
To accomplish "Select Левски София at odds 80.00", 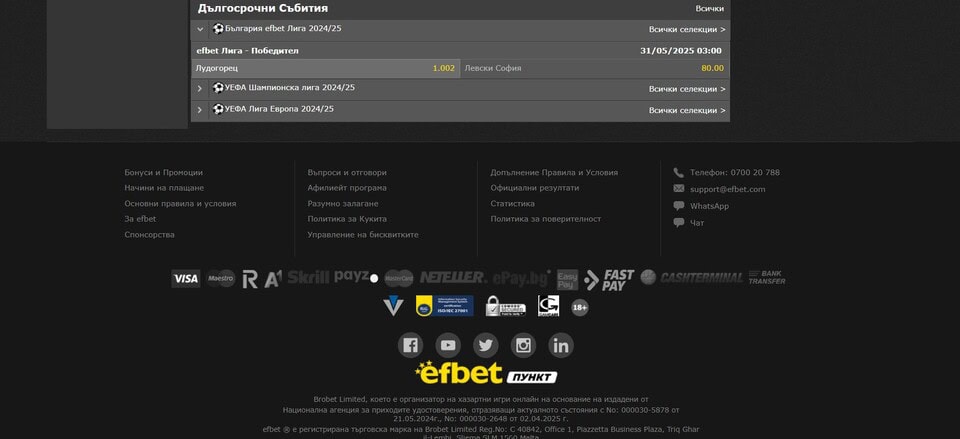I will [x=594, y=69].
